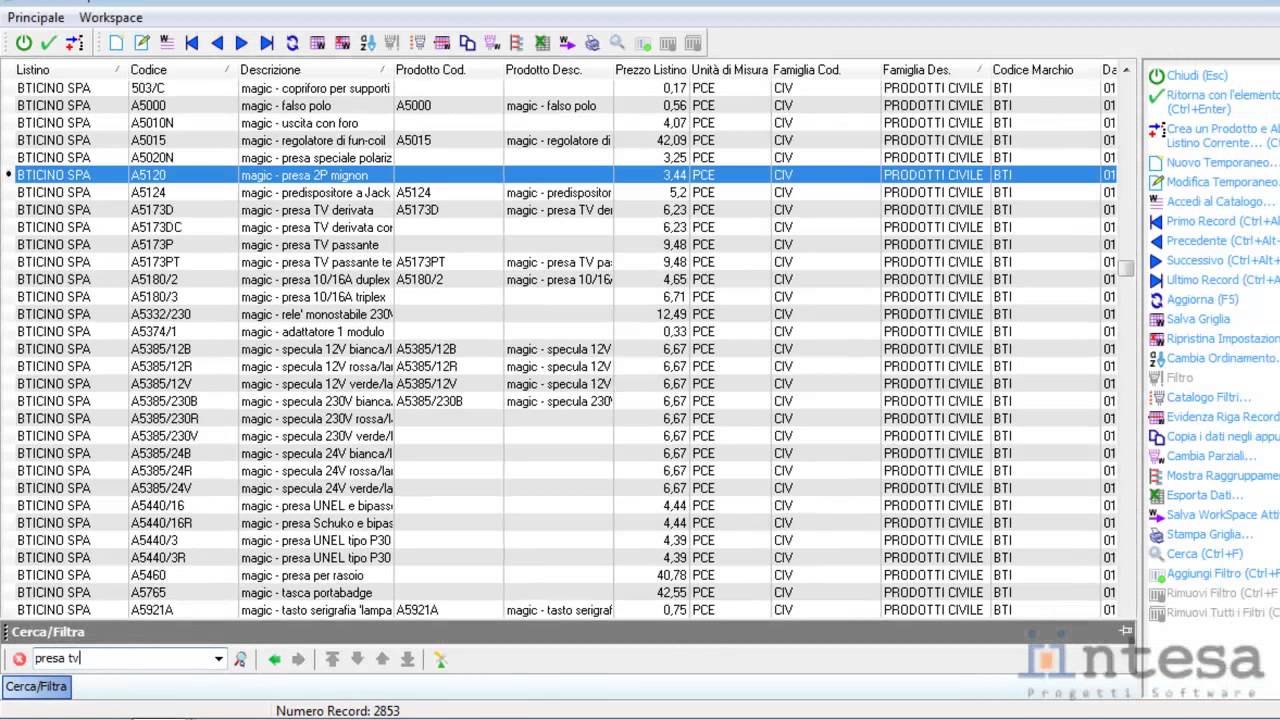
Task: Jump to first record using toolbar arrow
Action: [192, 43]
